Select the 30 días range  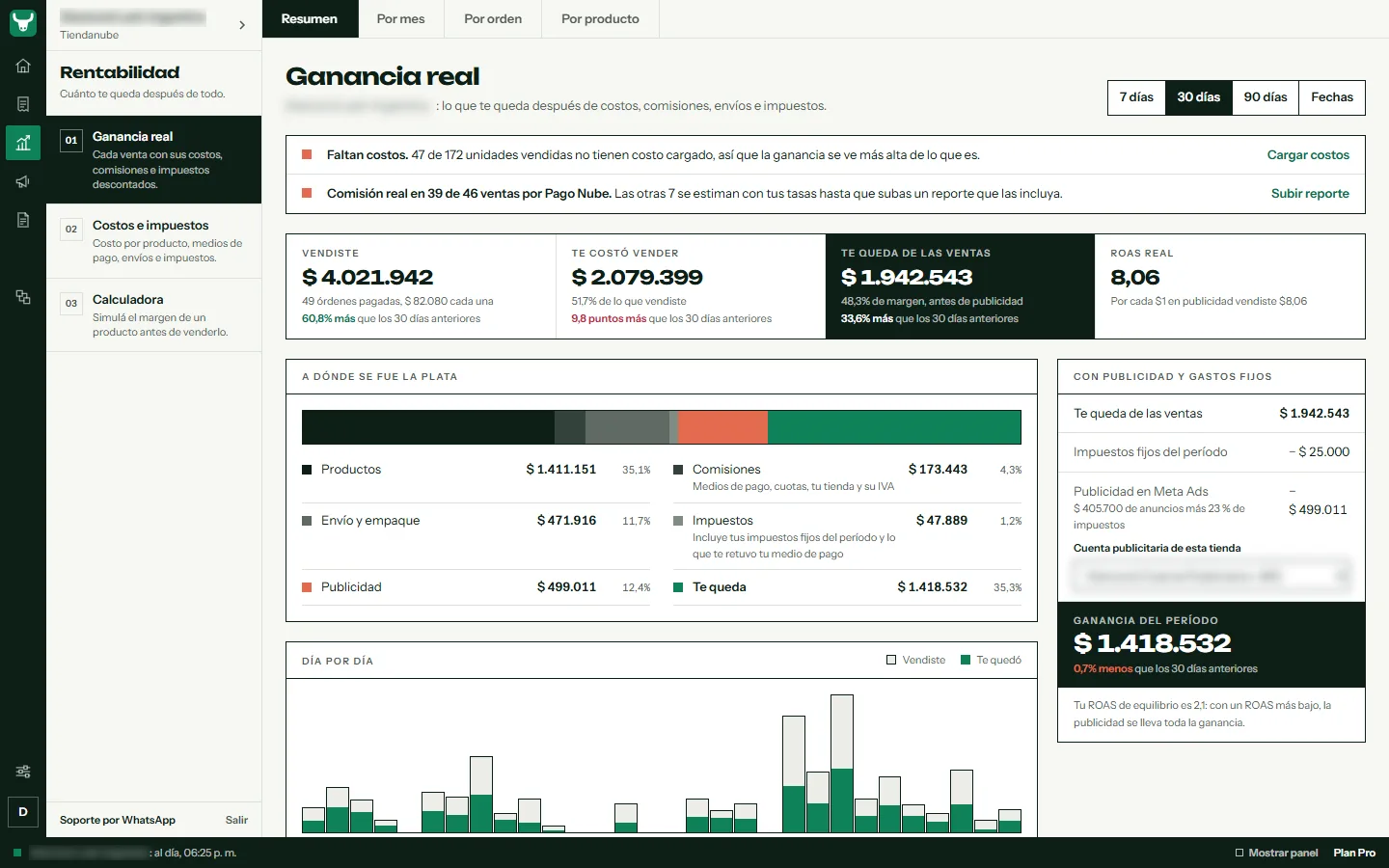1199,97
